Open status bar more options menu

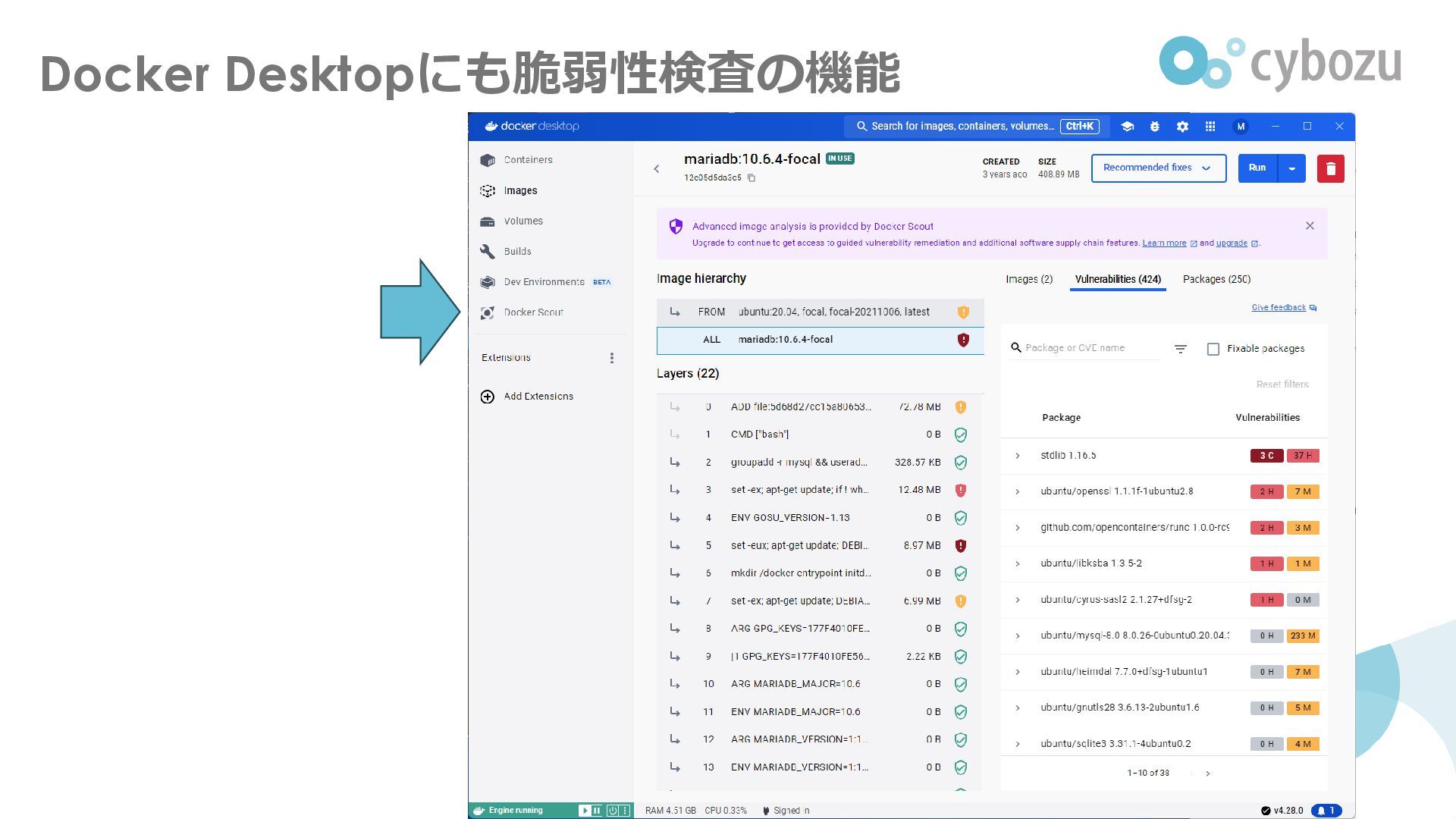point(626,811)
